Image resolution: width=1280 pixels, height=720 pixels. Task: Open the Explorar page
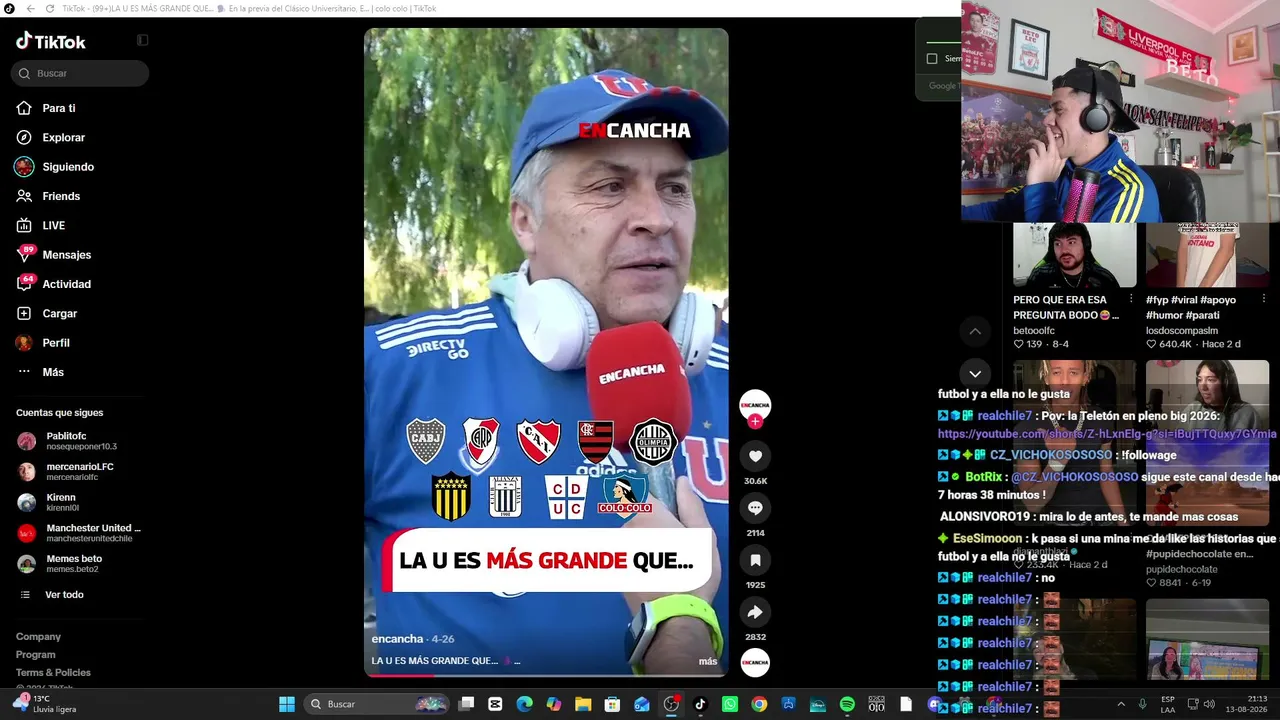tap(51, 137)
